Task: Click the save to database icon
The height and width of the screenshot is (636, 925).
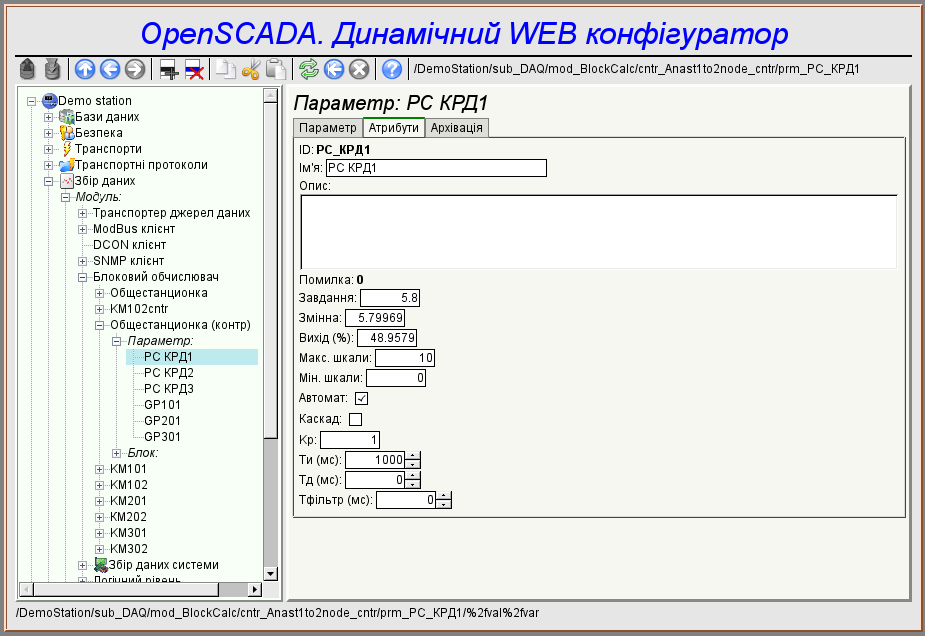Action: pyautogui.click(x=52, y=69)
